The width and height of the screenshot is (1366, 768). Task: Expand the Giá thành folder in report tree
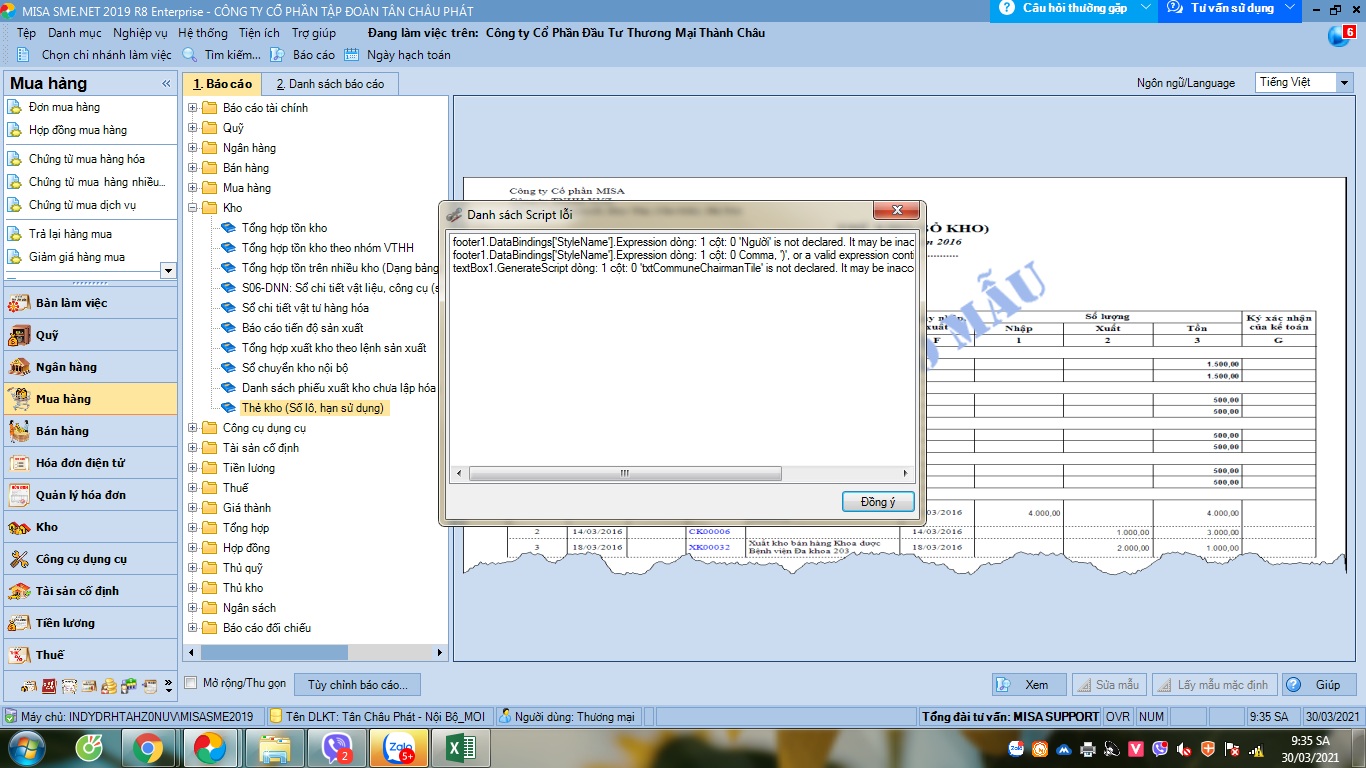(193, 508)
